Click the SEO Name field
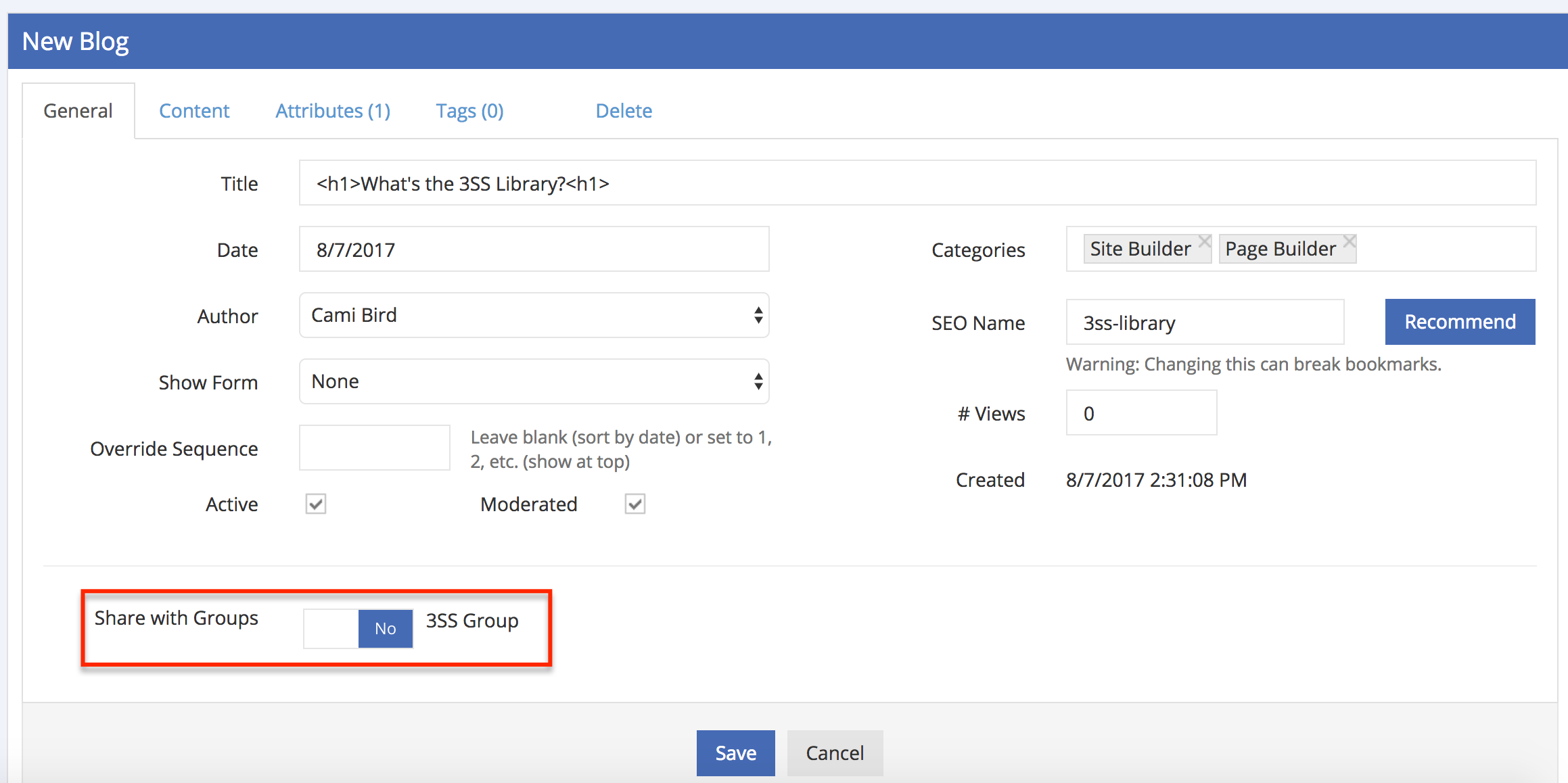Screen dimensions: 1568x783 [x=1204, y=323]
